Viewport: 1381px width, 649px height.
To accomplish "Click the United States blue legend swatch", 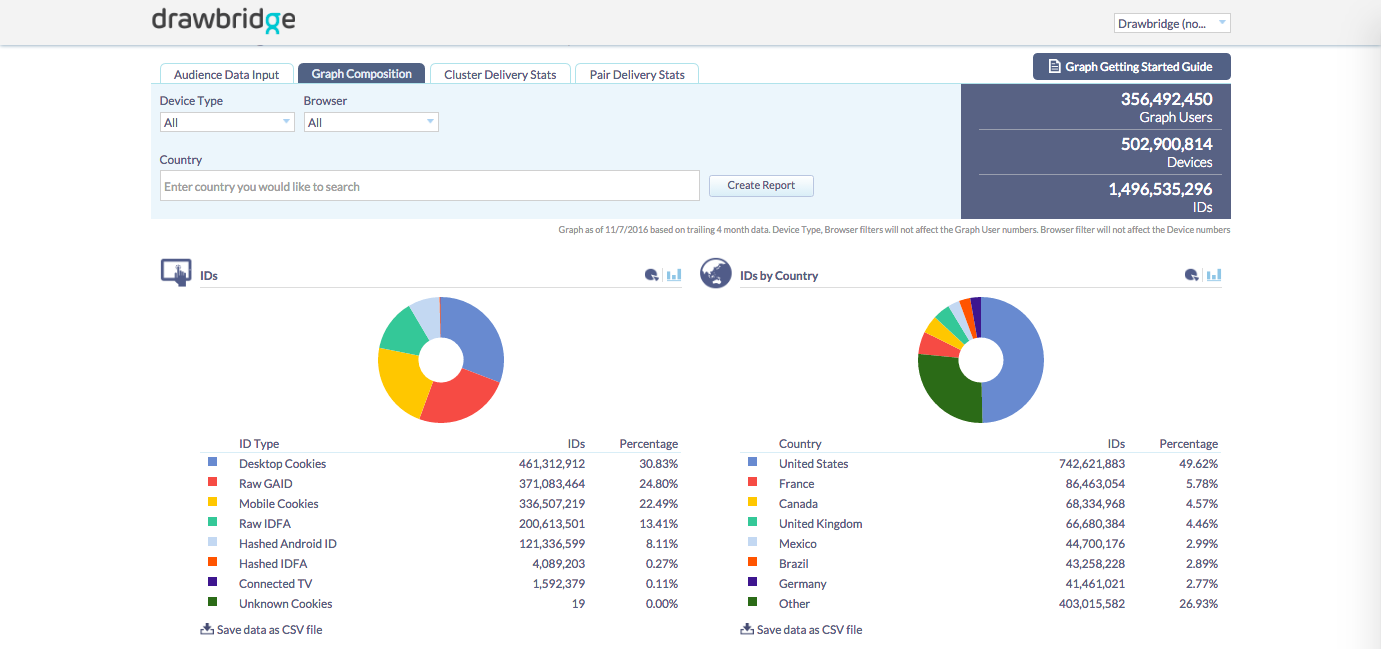I will [753, 462].
